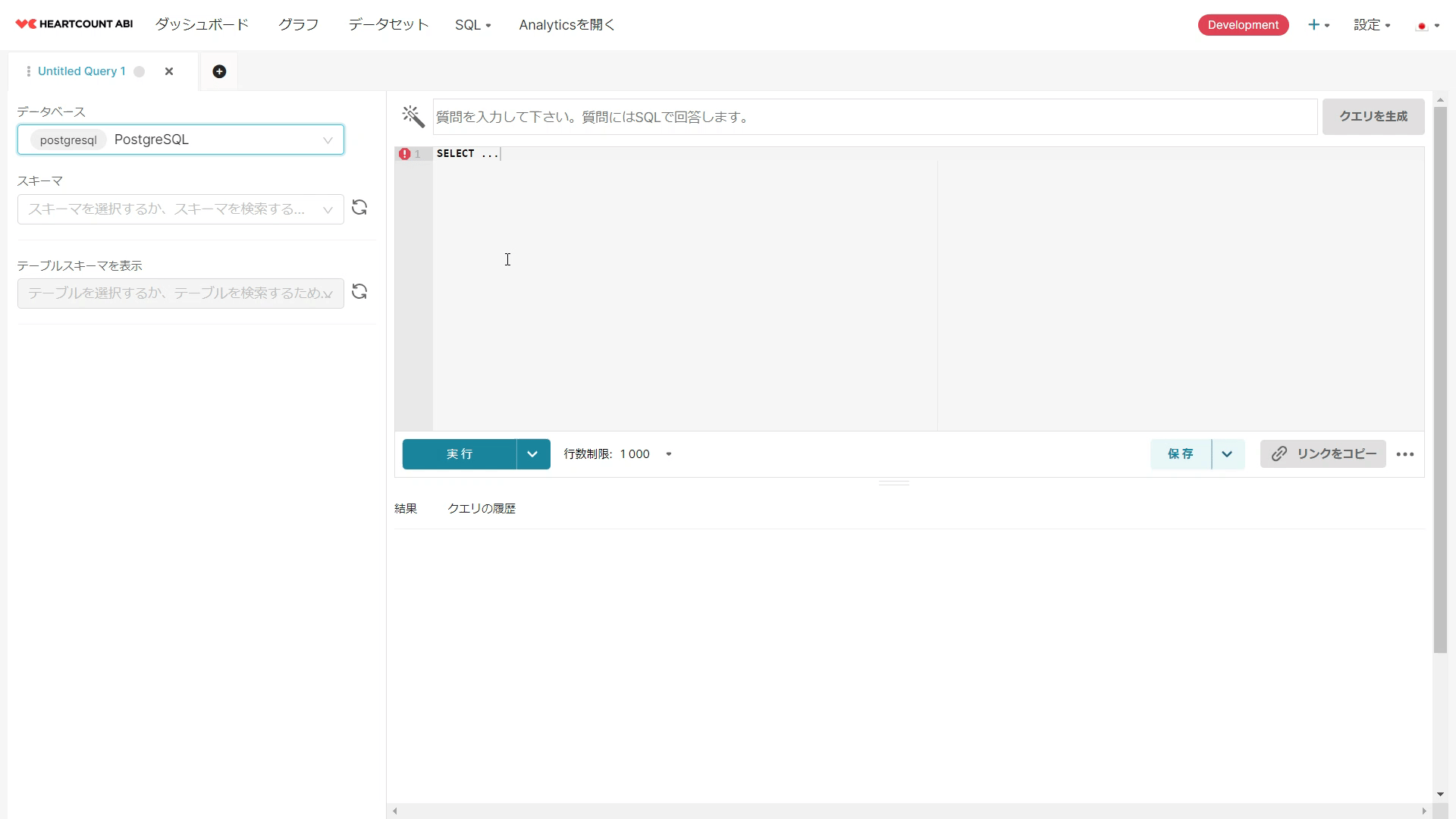Image resolution: width=1456 pixels, height=819 pixels.
Task: Open the three-dot more options menu
Action: [1404, 454]
